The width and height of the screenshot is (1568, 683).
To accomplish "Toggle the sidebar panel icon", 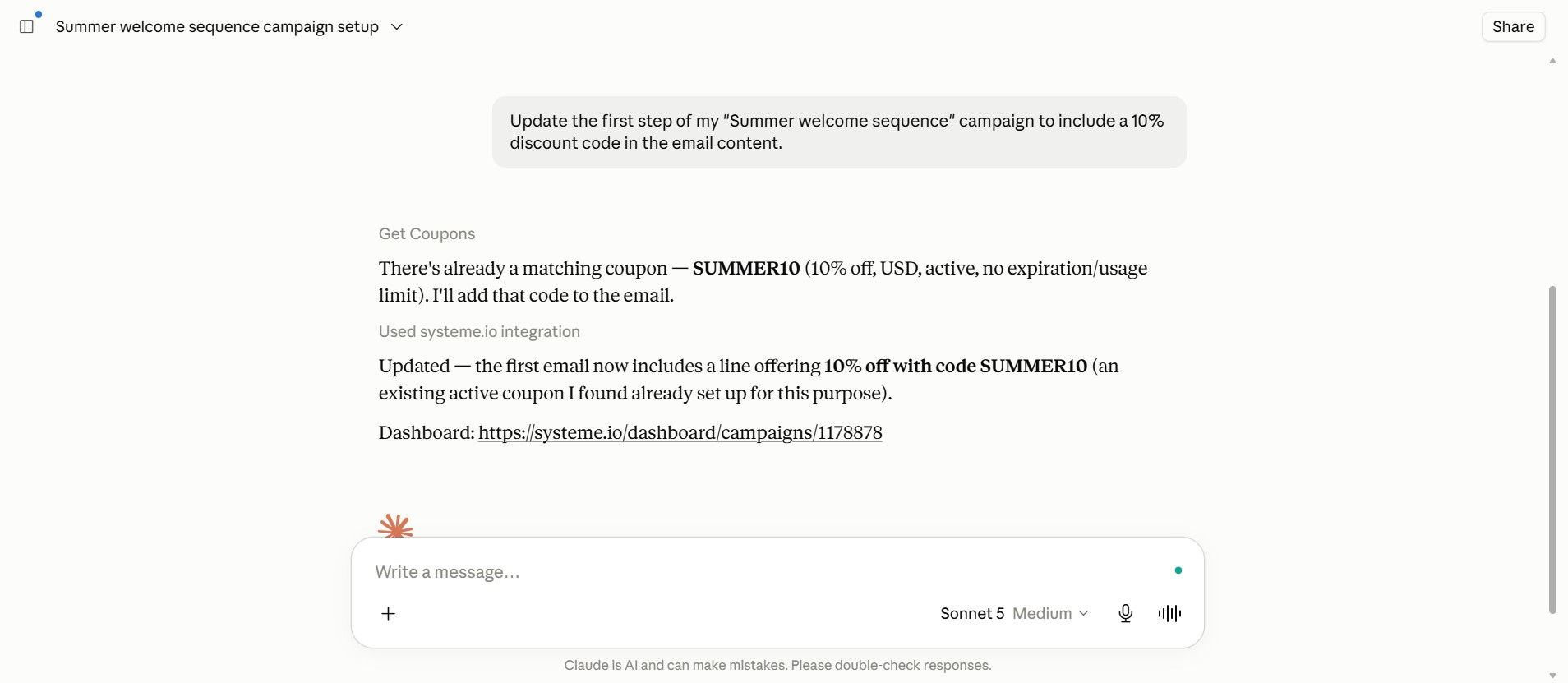I will 26,26.
